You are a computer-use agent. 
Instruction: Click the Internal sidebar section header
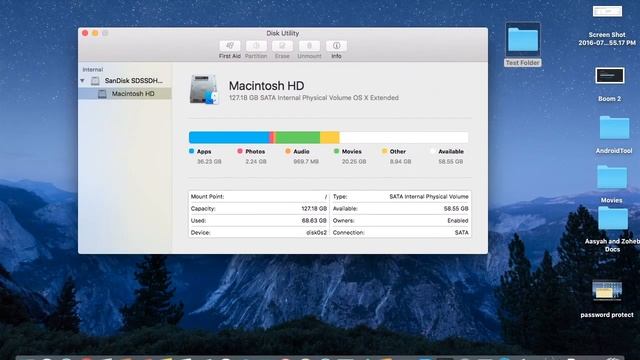tap(93, 70)
